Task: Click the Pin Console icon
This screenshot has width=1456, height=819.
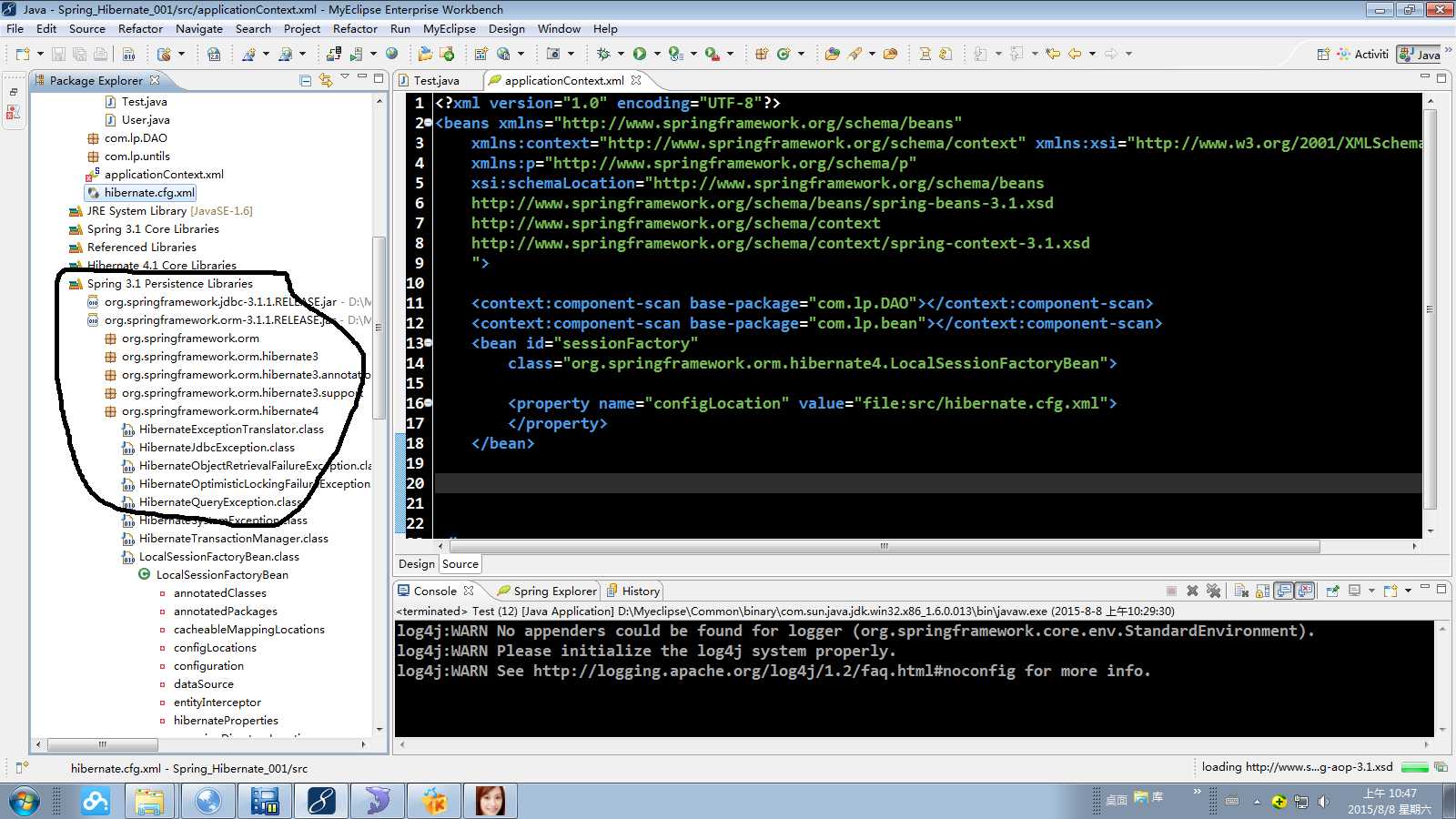Action: 1332,591
